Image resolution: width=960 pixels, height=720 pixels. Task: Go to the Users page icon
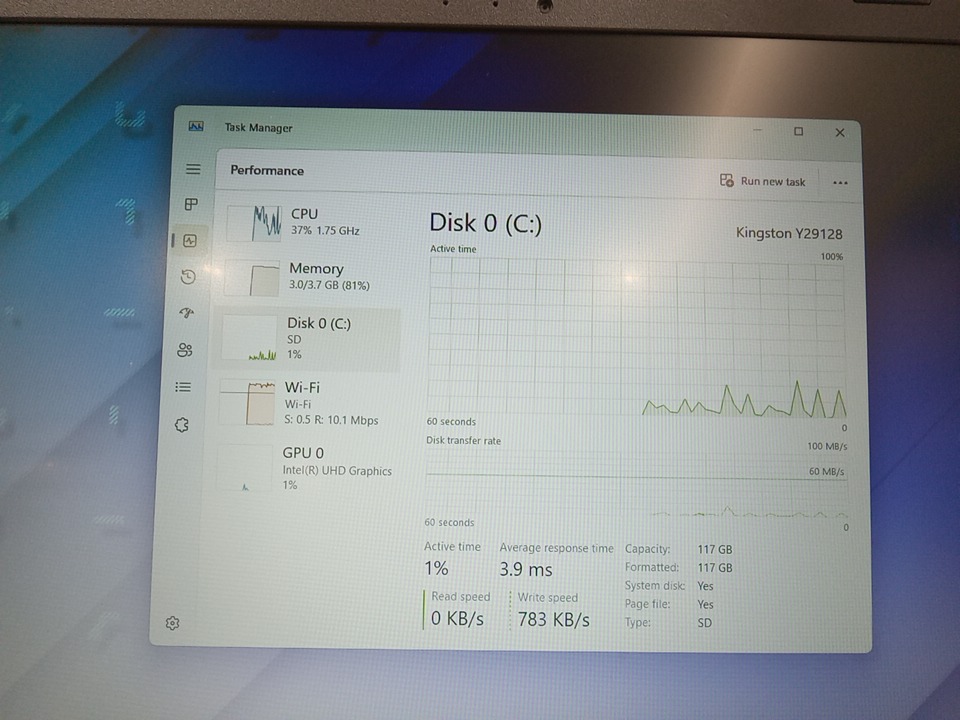point(184,350)
